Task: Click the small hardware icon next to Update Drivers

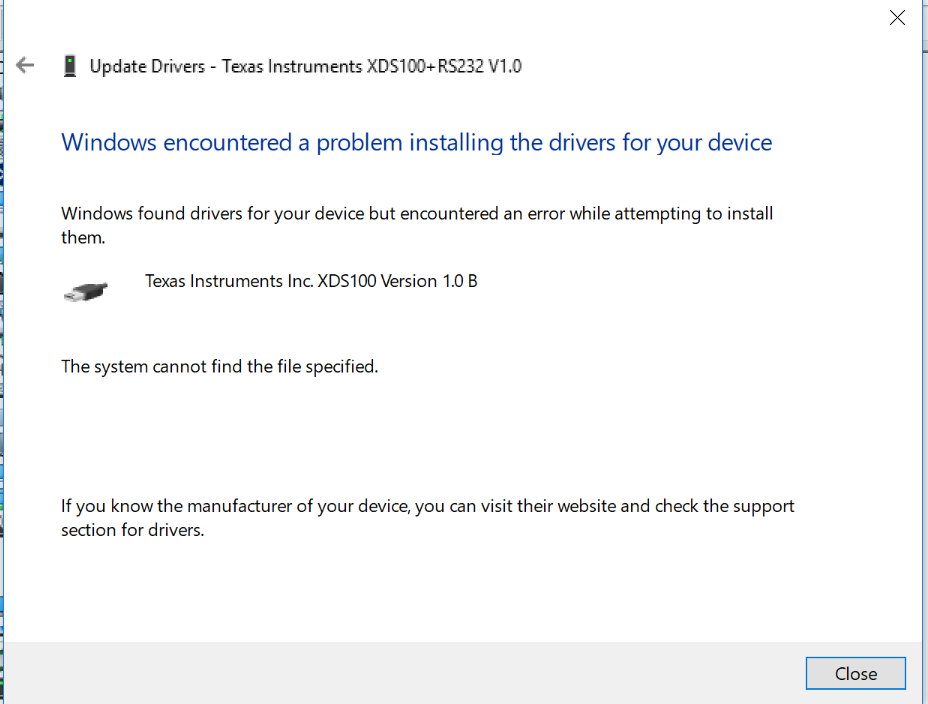Action: [x=69, y=65]
